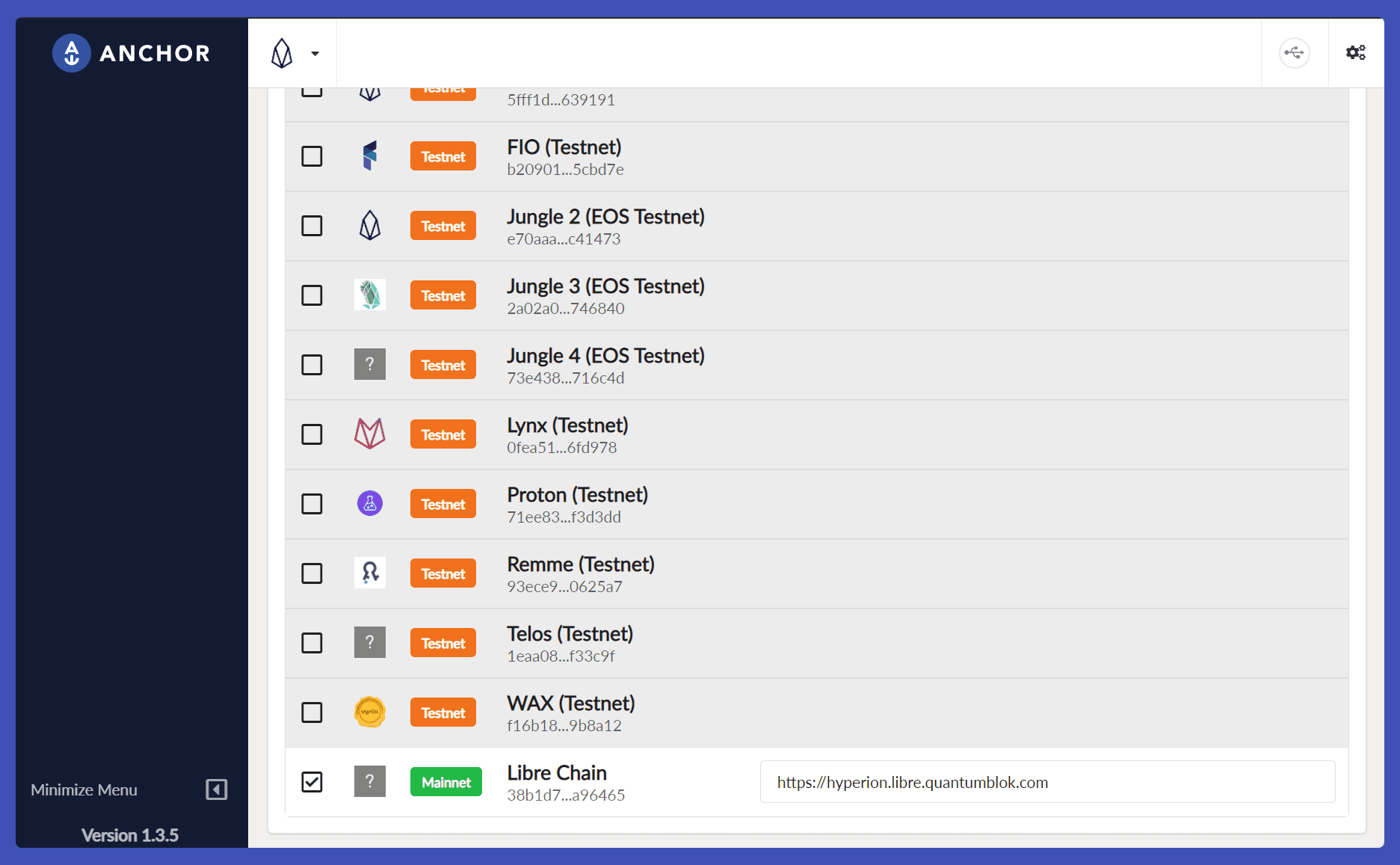This screenshot has height=865, width=1400.
Task: Click the Version 1.3.5 label
Action: [130, 835]
